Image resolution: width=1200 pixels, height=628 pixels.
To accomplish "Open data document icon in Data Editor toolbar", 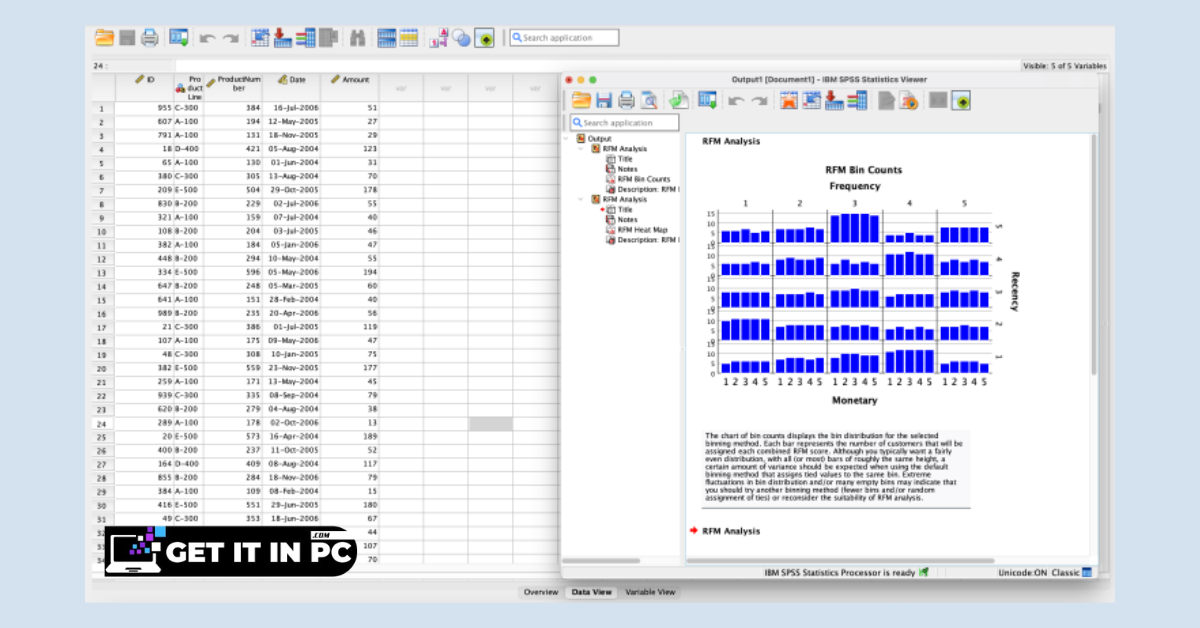I will (104, 38).
